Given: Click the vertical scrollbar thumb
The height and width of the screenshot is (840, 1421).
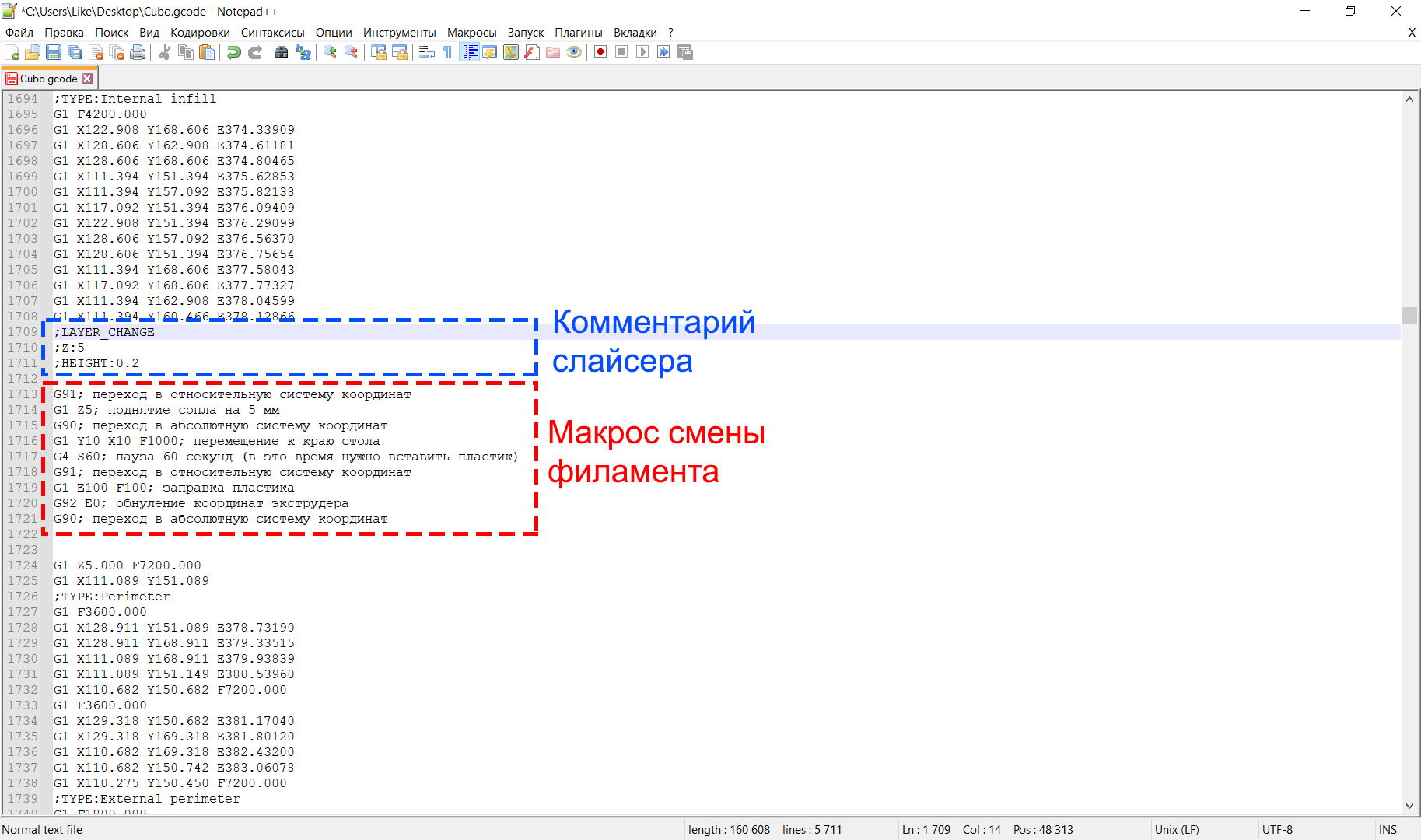Looking at the screenshot, I should [1409, 315].
